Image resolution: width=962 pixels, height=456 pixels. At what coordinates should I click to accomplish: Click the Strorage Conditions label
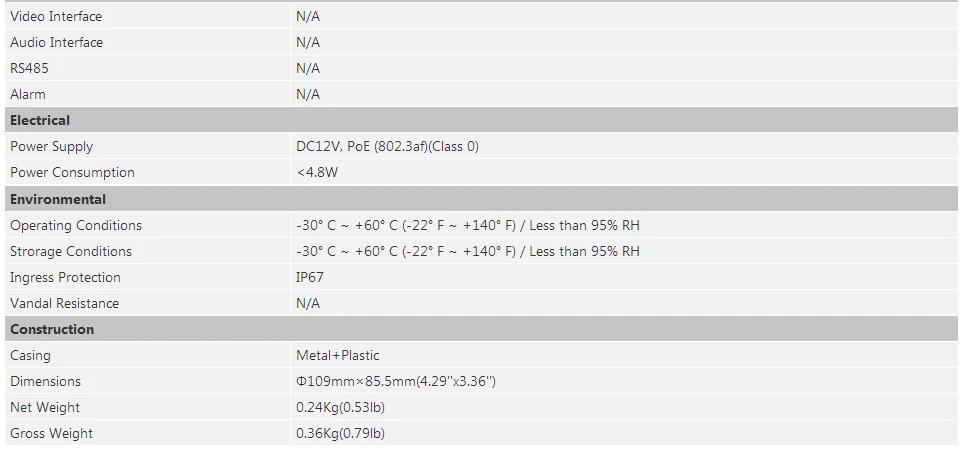[71, 252]
